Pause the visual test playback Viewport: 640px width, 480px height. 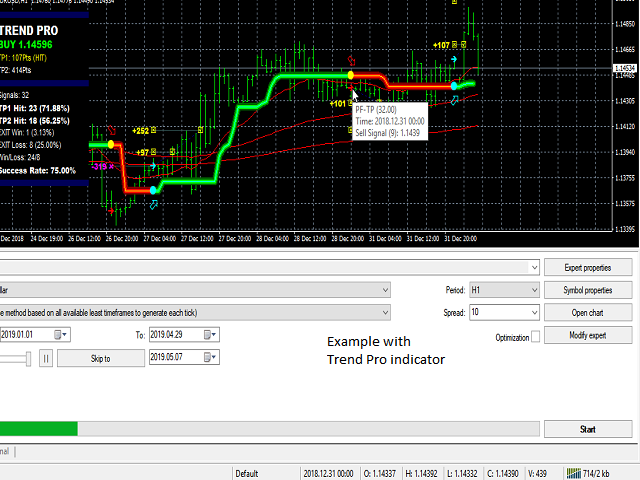click(x=46, y=359)
